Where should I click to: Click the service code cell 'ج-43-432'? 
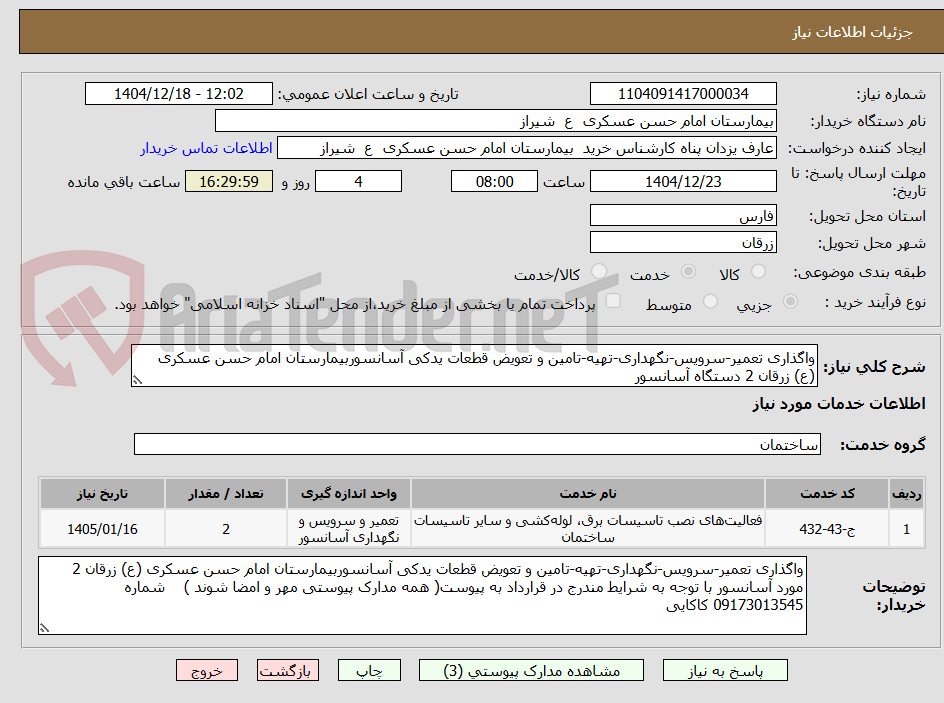tap(827, 528)
